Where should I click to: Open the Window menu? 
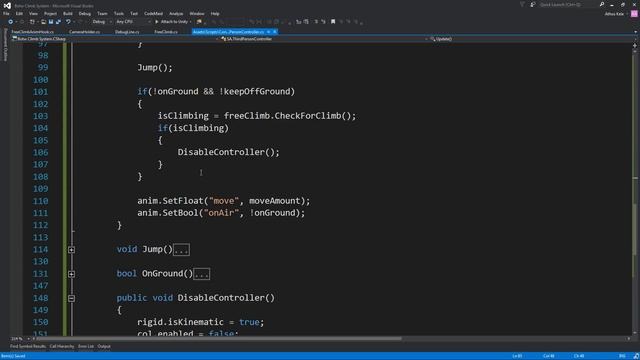coord(197,13)
